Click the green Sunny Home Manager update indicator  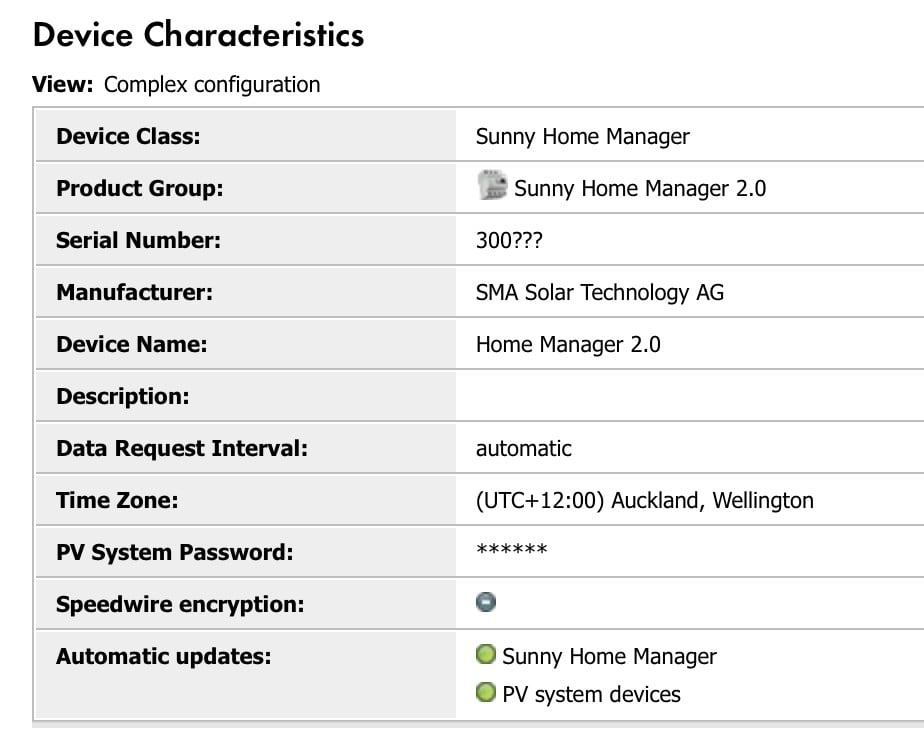coord(486,654)
